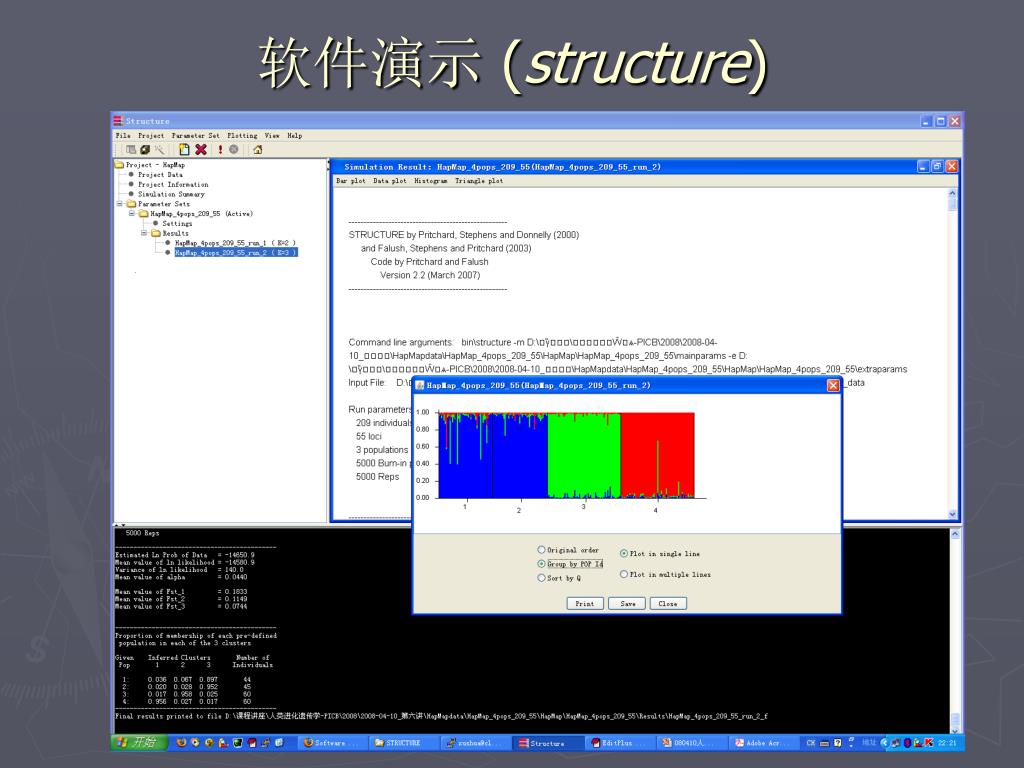This screenshot has height=768, width=1024.
Task: Click the red cluster area of bar plot
Action: coord(657,457)
